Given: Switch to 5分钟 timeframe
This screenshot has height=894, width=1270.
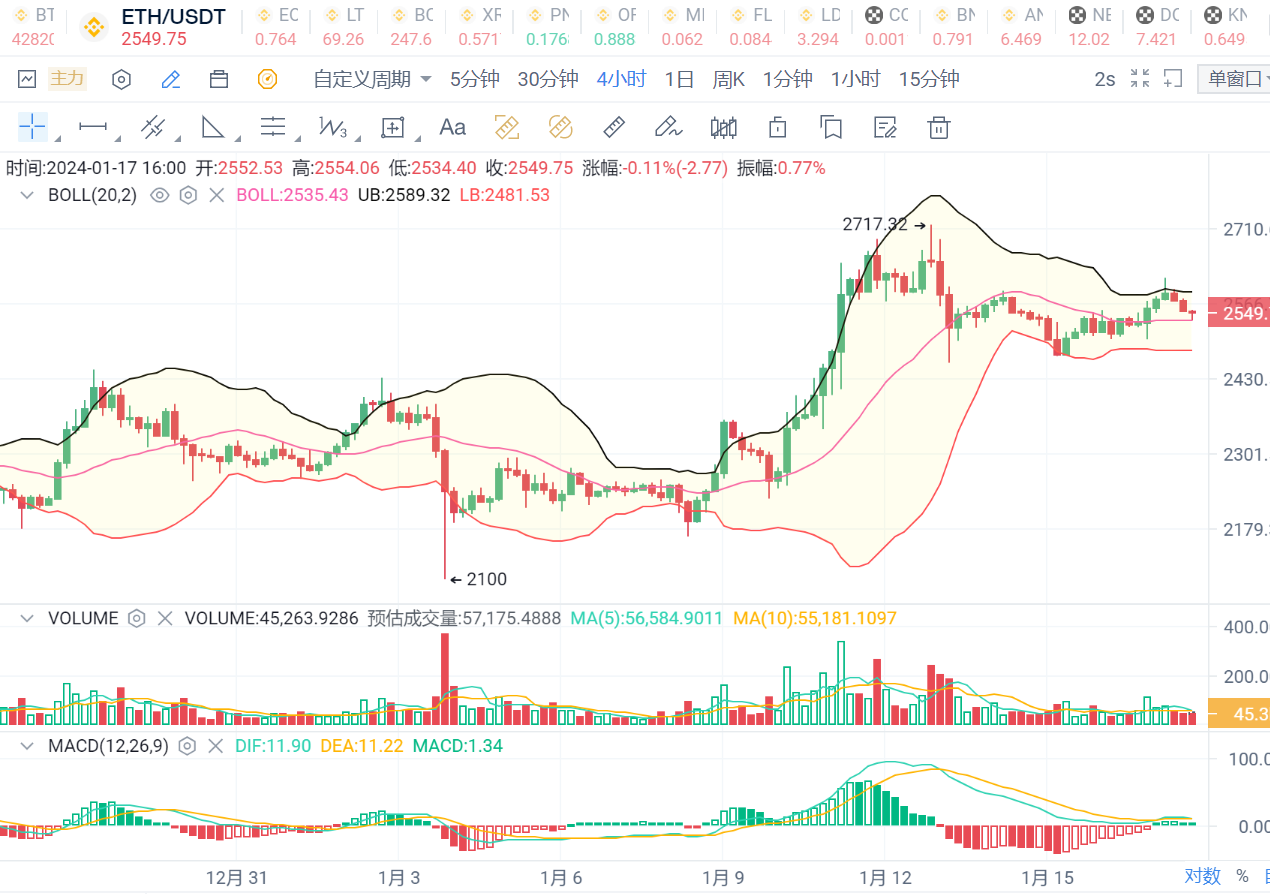Looking at the screenshot, I should pyautogui.click(x=474, y=79).
